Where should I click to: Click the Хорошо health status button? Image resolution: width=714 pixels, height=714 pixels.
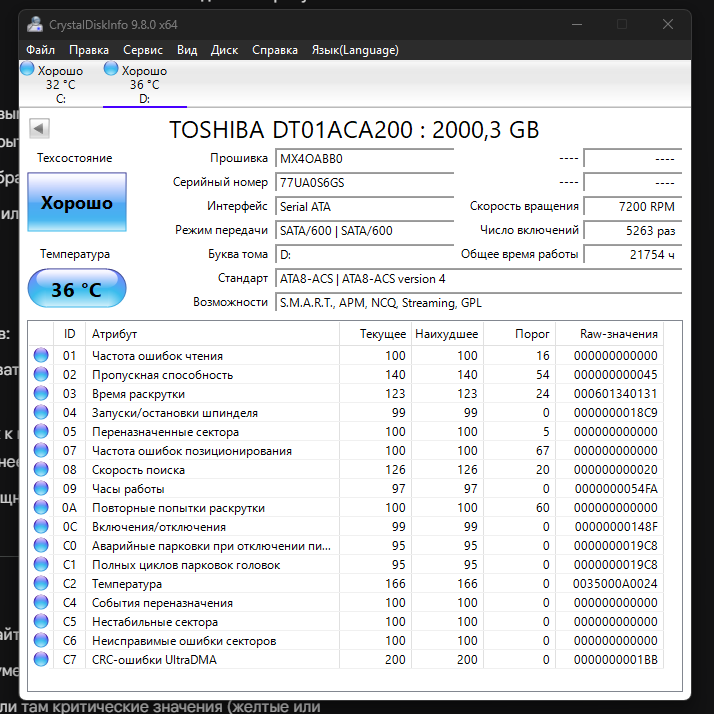pyautogui.click(x=77, y=202)
